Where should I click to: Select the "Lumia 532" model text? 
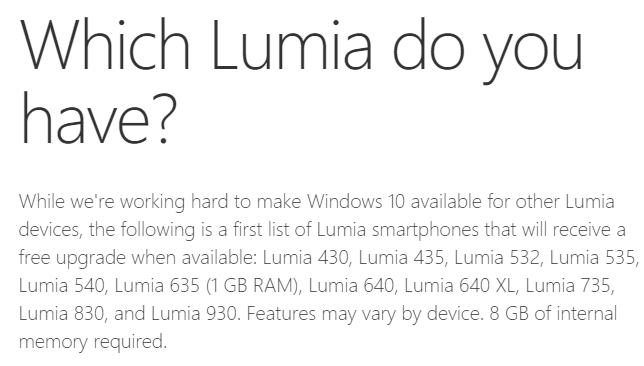[x=497, y=258]
